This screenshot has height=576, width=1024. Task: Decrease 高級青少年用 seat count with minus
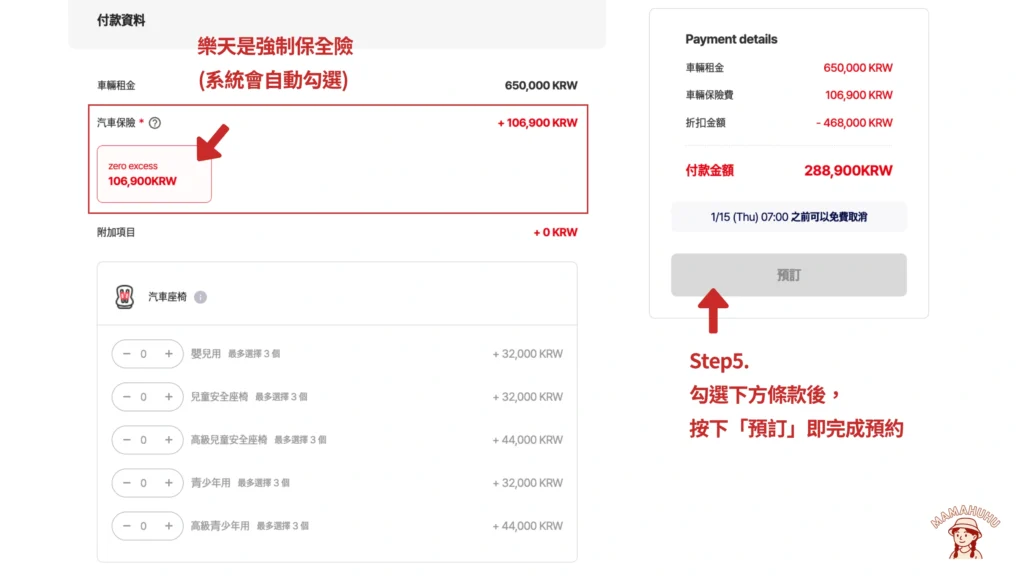click(126, 526)
